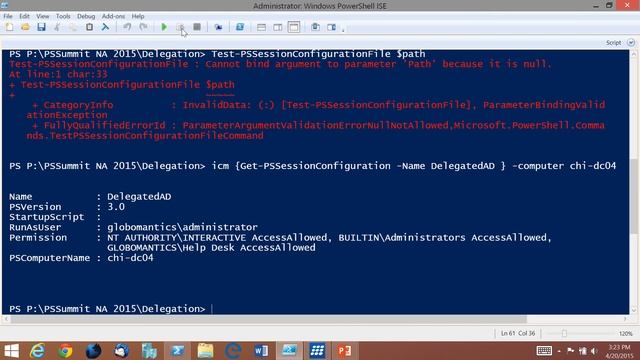Open the Edit menu
This screenshot has height=360, width=640.
point(24,16)
